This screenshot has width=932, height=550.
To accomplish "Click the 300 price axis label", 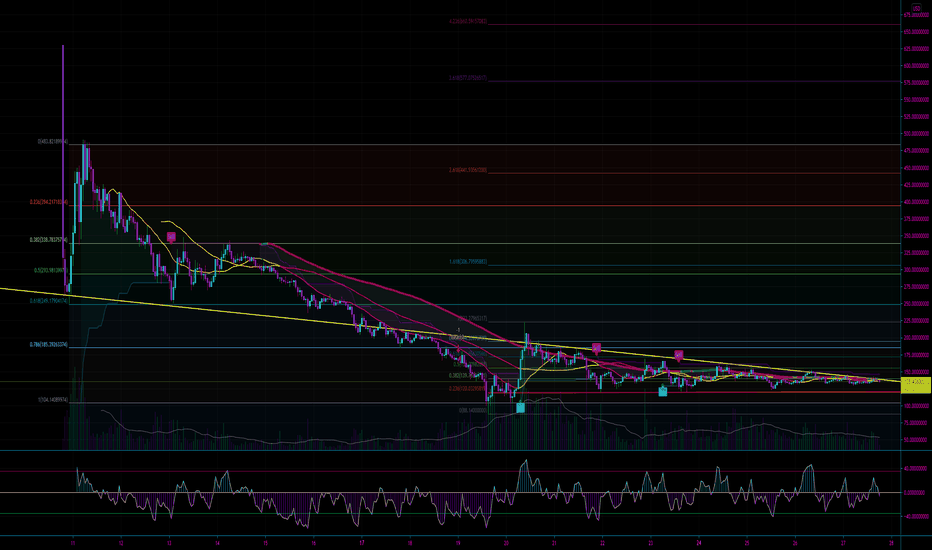I will click(x=916, y=270).
